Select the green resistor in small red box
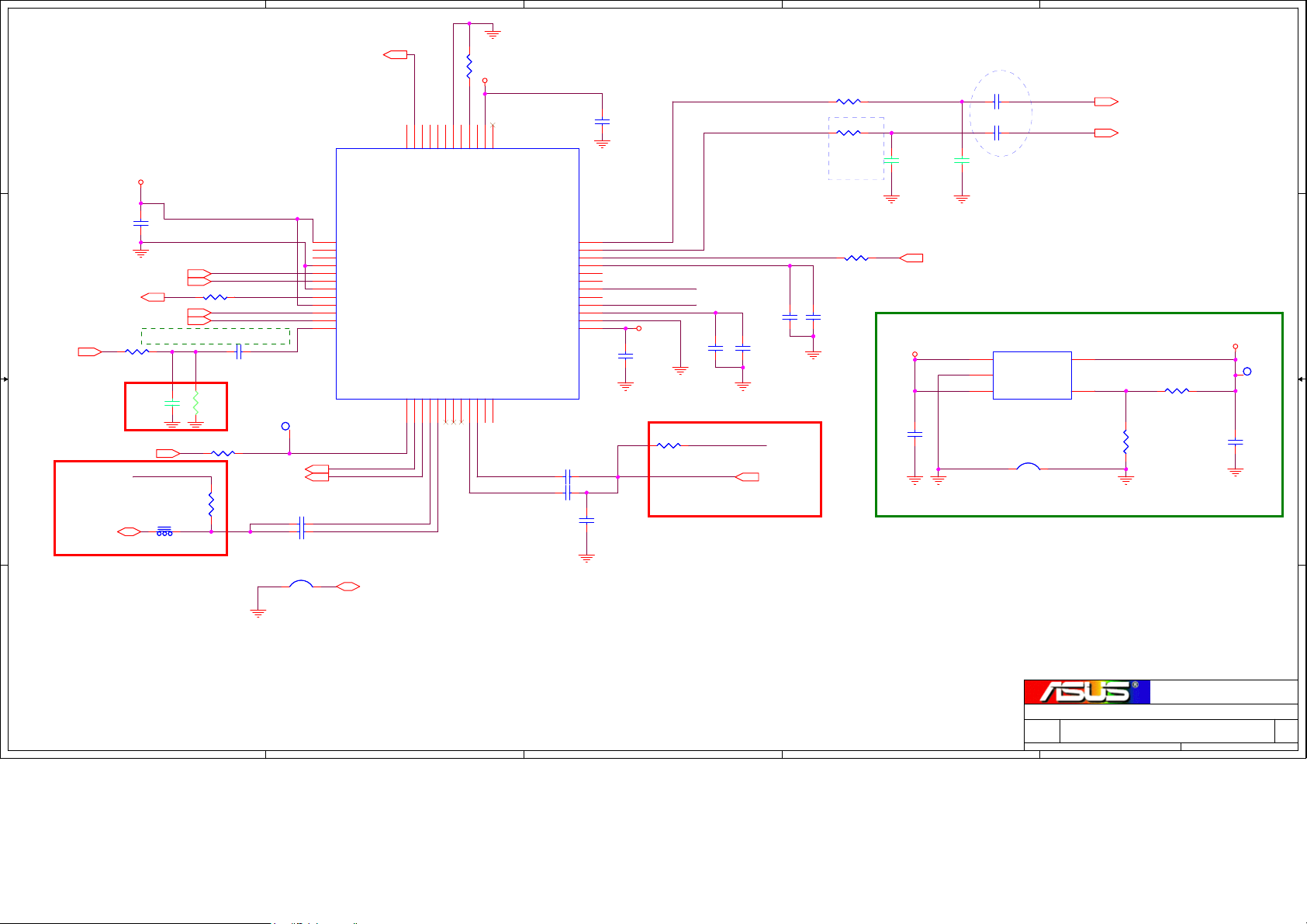The width and height of the screenshot is (1307, 924). [x=195, y=402]
